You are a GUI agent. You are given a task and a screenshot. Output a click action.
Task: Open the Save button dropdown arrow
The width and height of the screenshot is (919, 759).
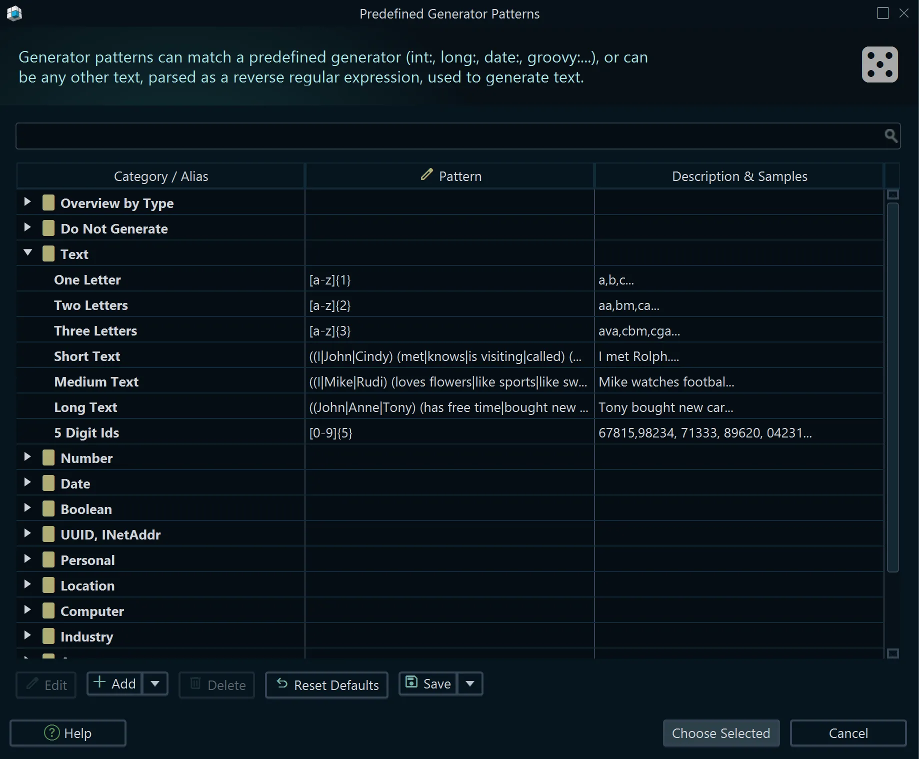[x=469, y=684]
